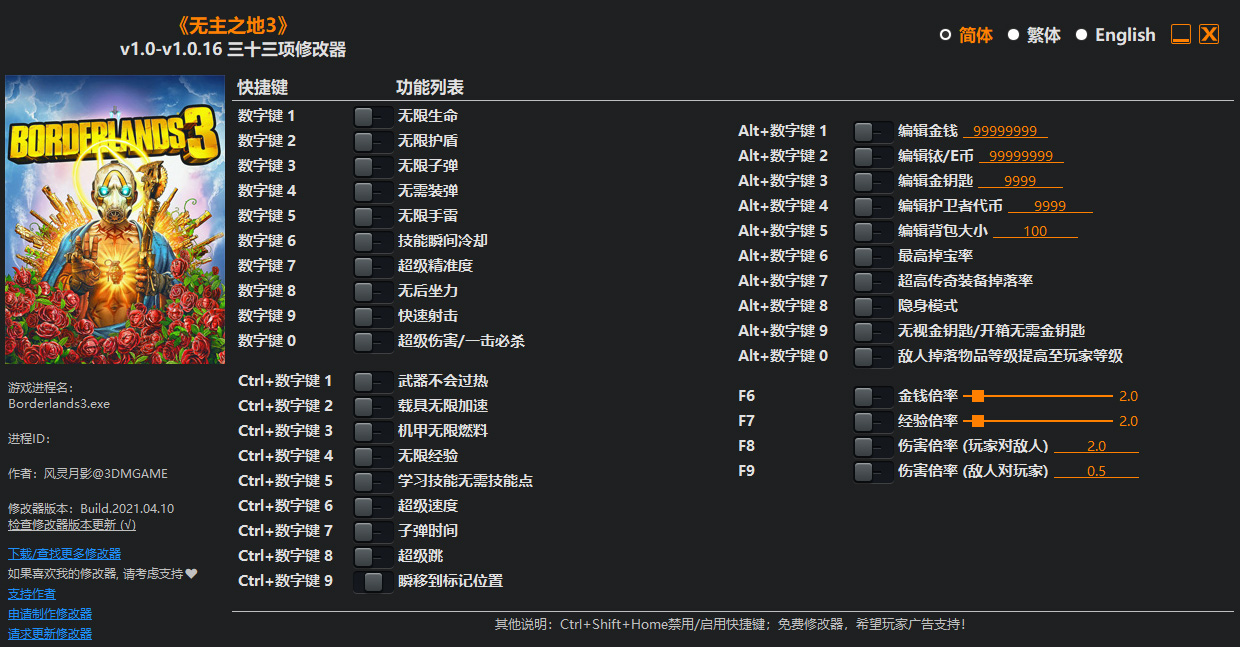Toggle 敌人掉落物品等级提高 switch
The image size is (1240, 647).
coord(873,357)
